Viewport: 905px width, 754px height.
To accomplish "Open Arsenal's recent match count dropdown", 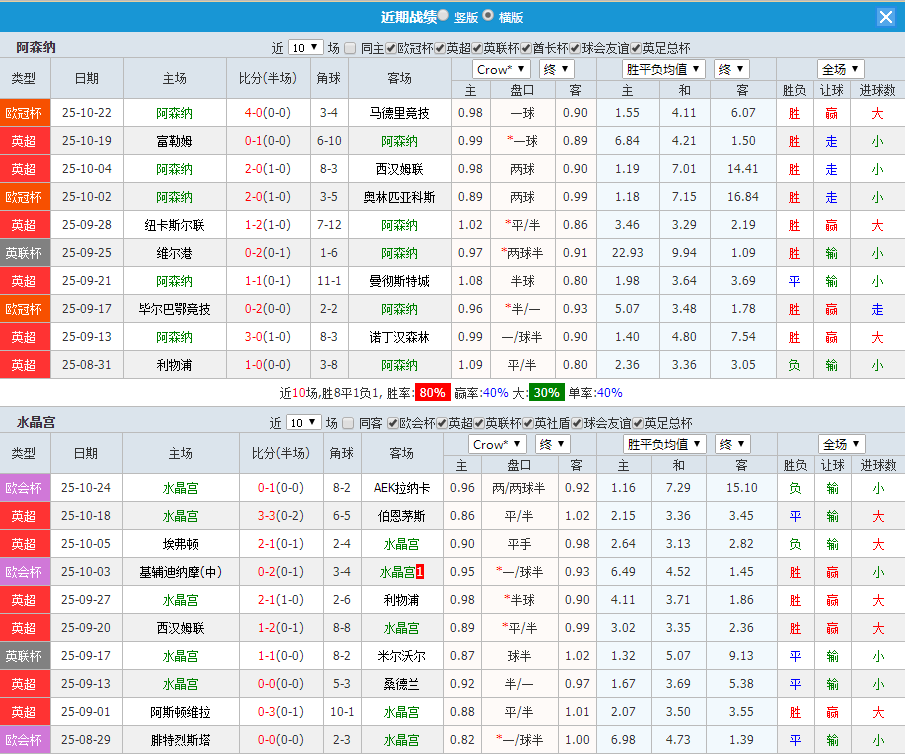I will [304, 46].
